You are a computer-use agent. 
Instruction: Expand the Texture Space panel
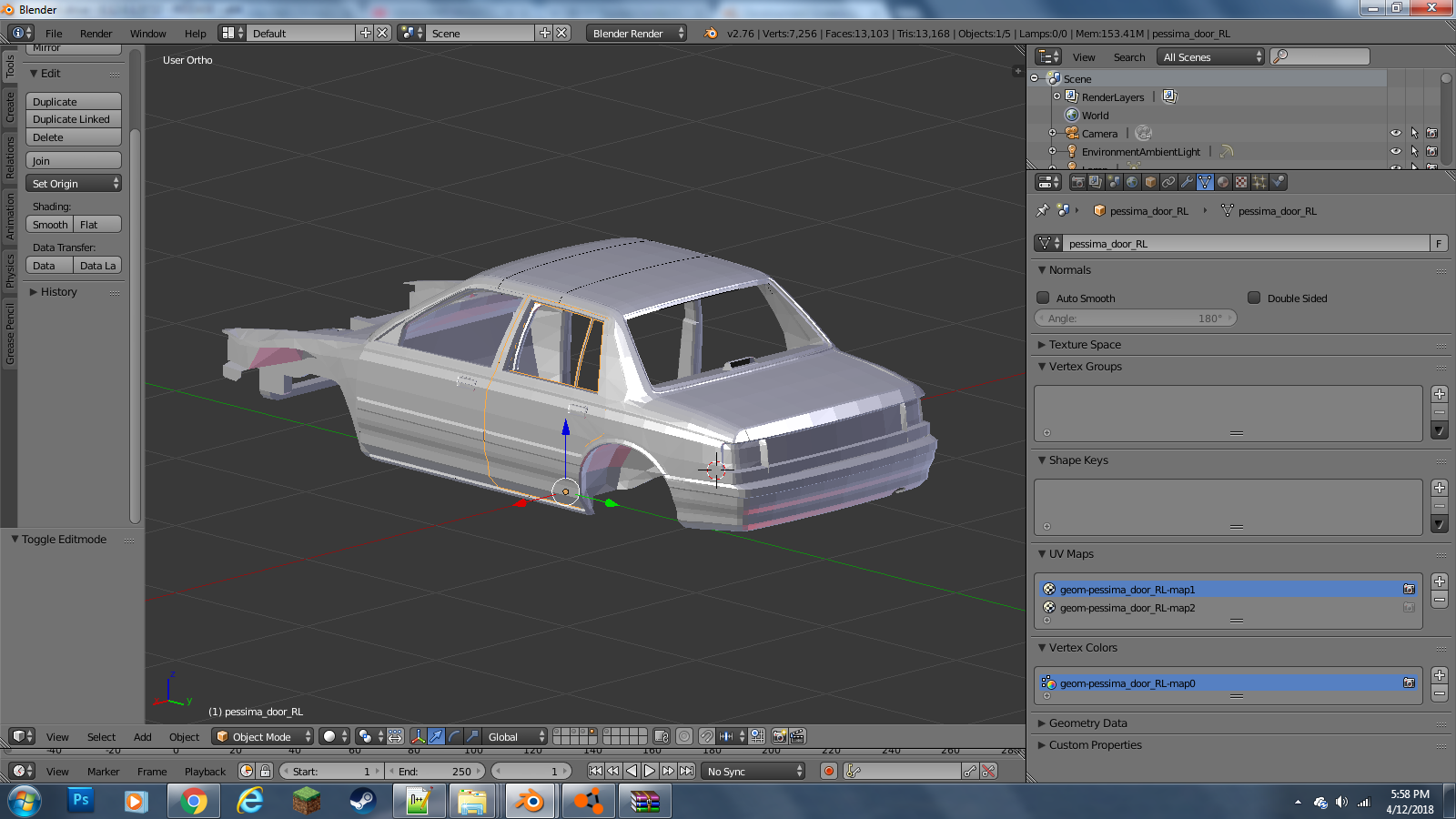(x=1085, y=345)
